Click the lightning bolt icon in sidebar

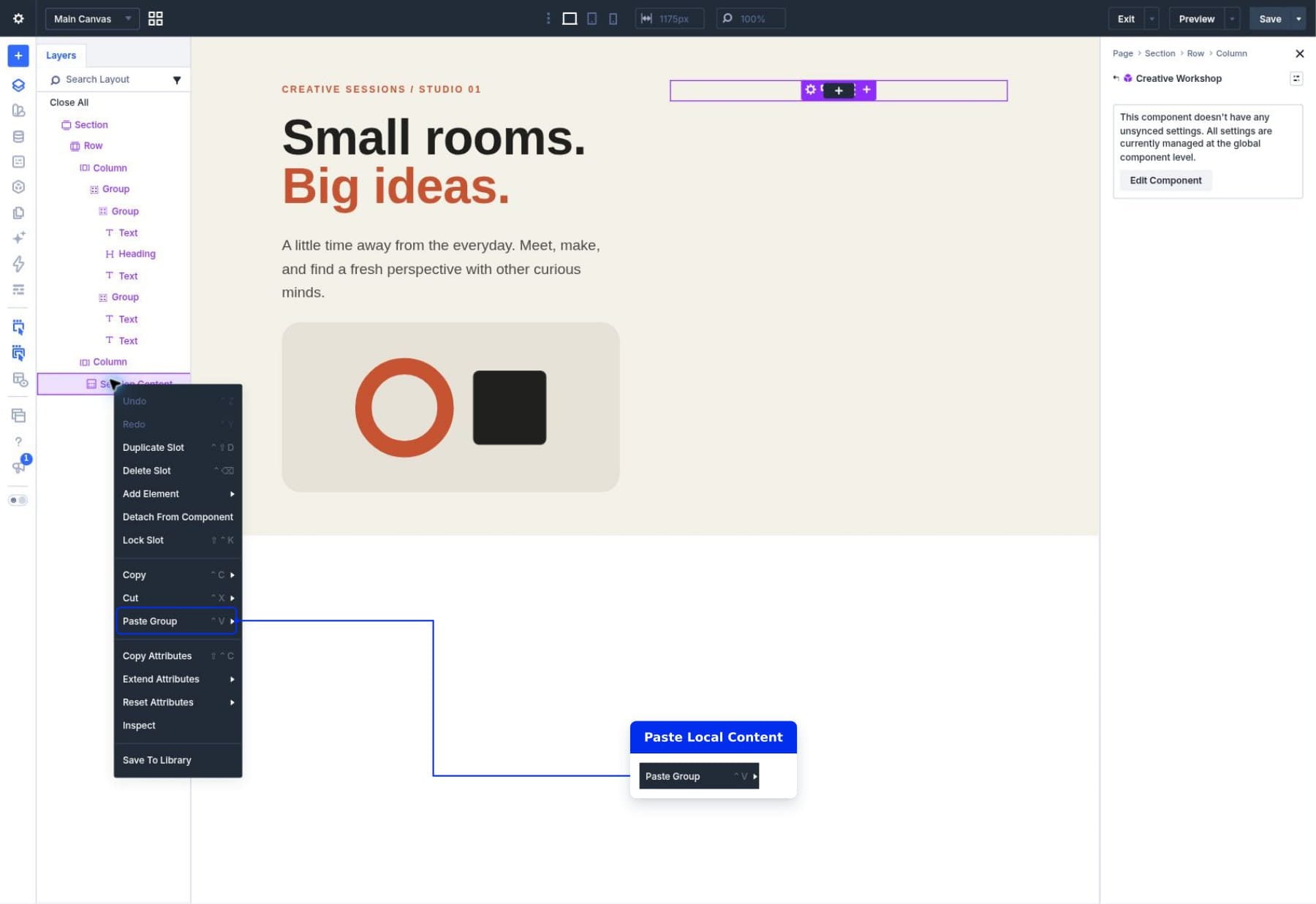(18, 264)
